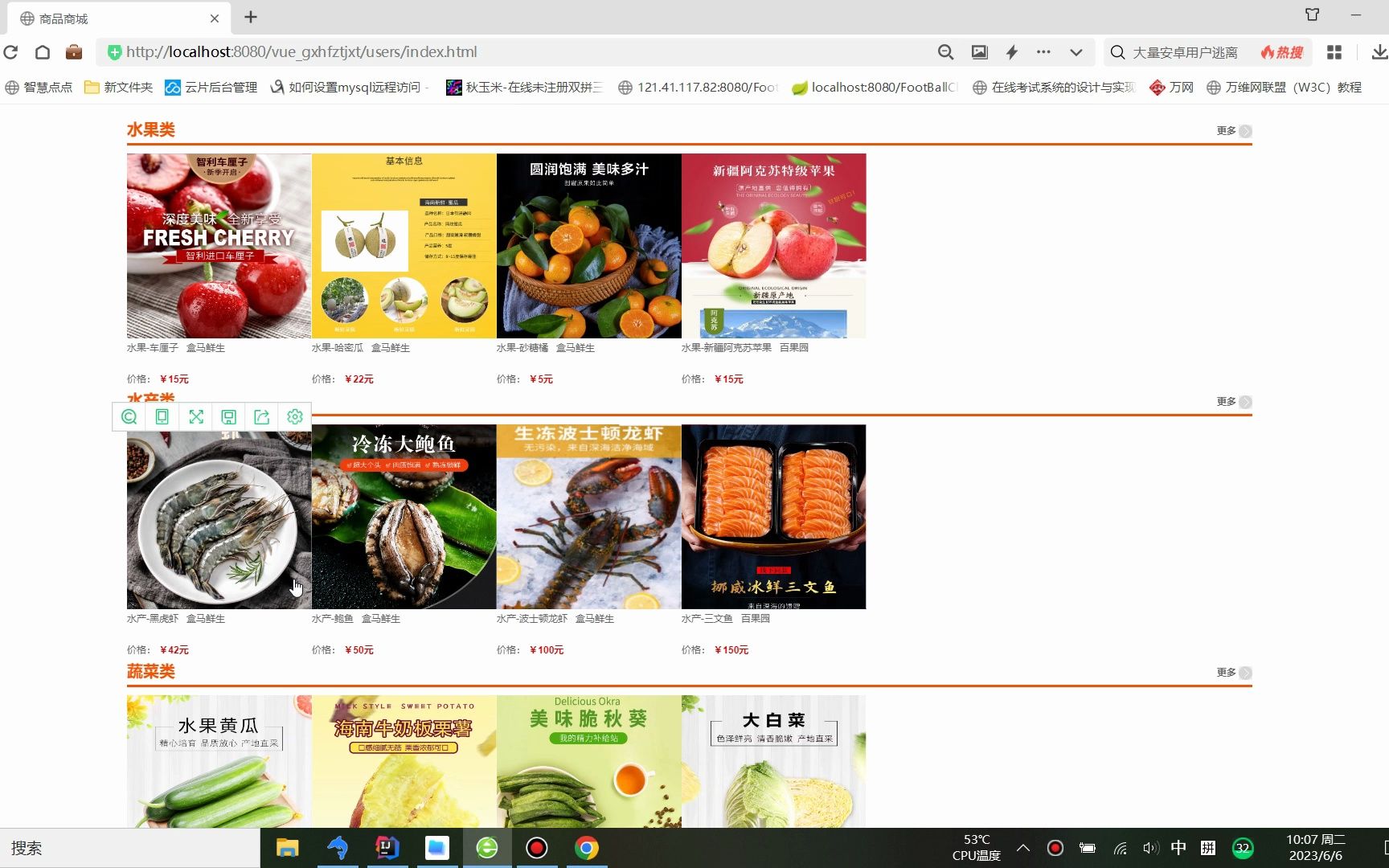Open the 121.41.117.82:8080 bookmark
This screenshot has width=1389, height=868.
click(698, 87)
